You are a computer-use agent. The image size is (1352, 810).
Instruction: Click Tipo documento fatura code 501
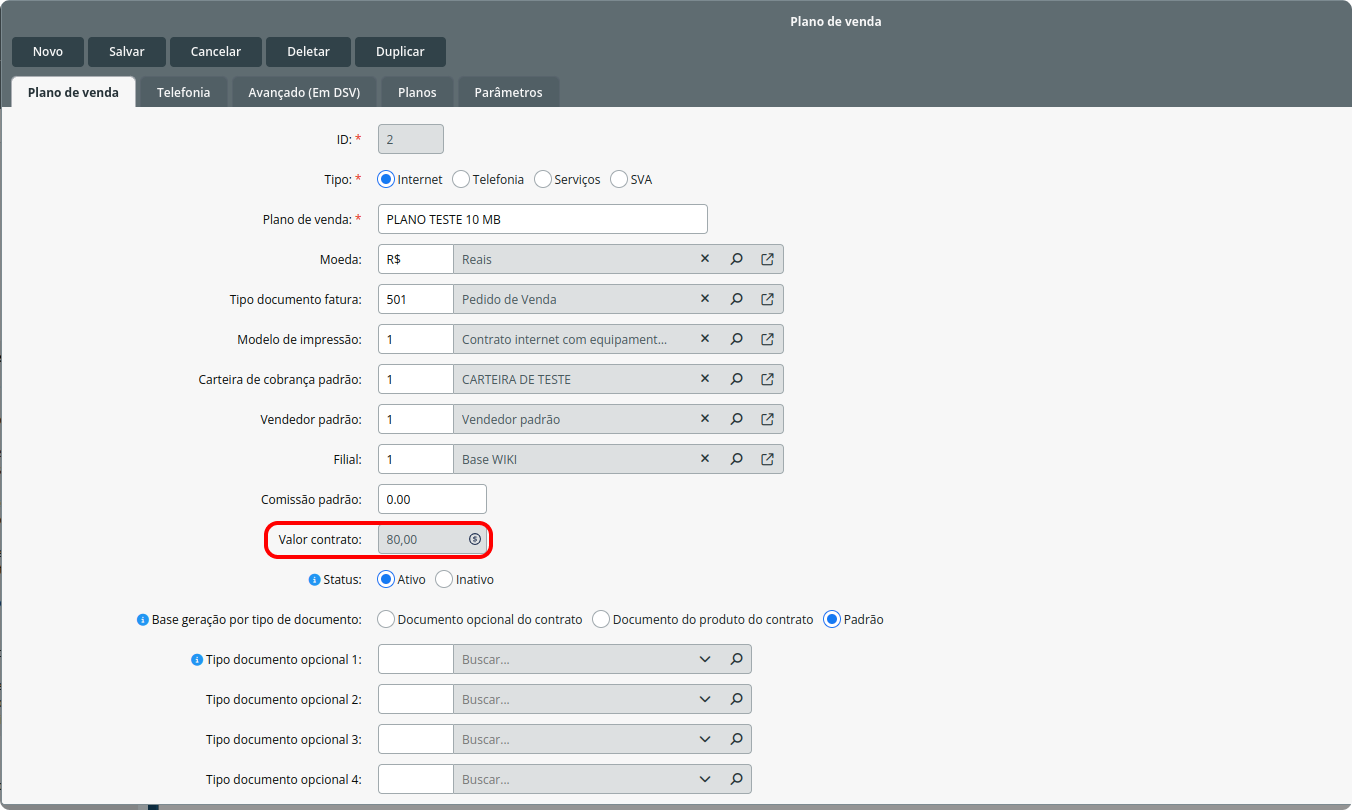416,299
